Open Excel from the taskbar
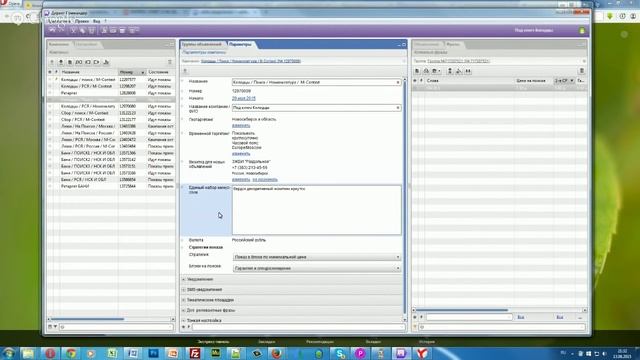The width and height of the screenshot is (640, 360). pos(112,353)
